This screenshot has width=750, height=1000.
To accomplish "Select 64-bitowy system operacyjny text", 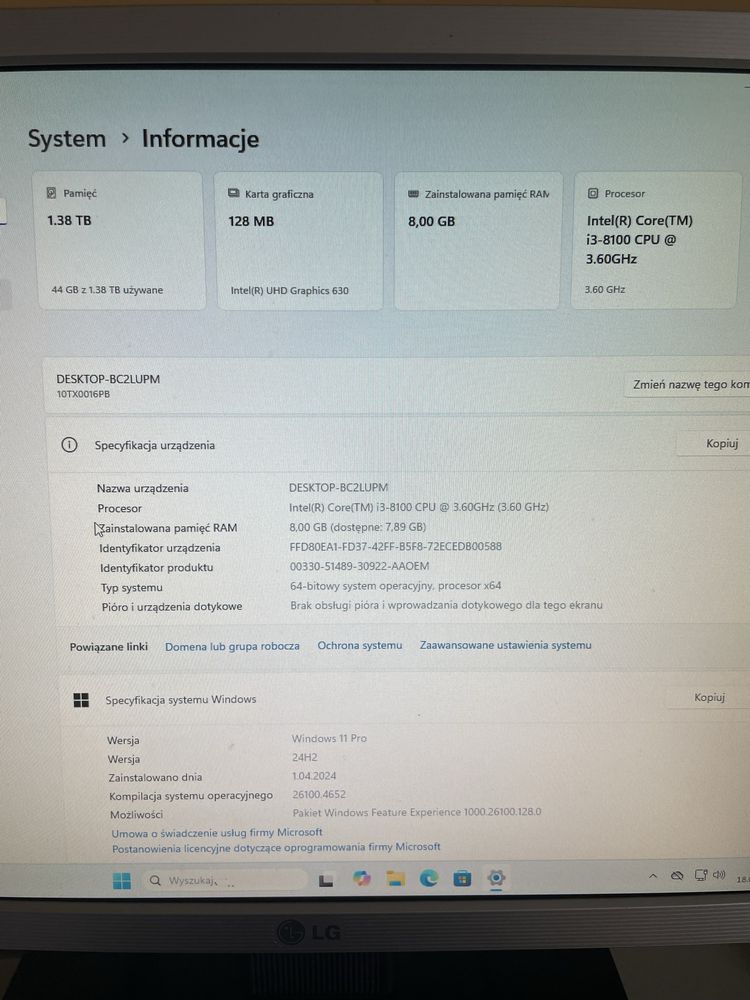I will 395,585.
